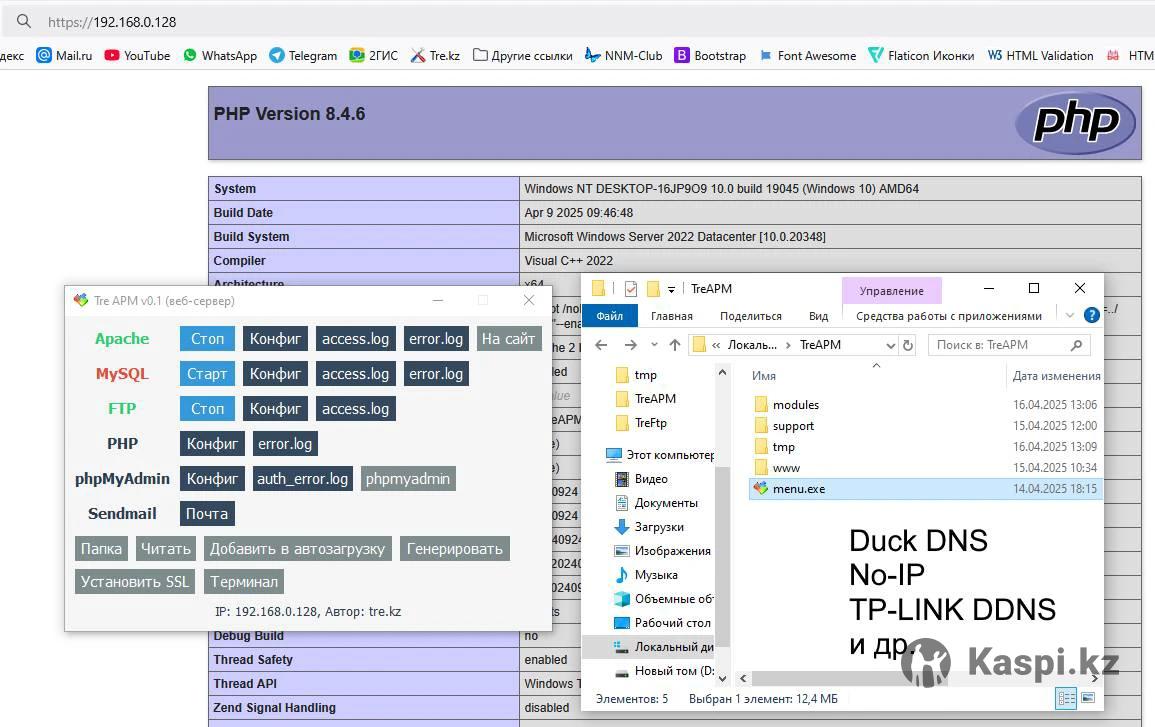The image size is (1155, 727).
Task: Switch to the Вид ribbon tab
Action: 818,316
